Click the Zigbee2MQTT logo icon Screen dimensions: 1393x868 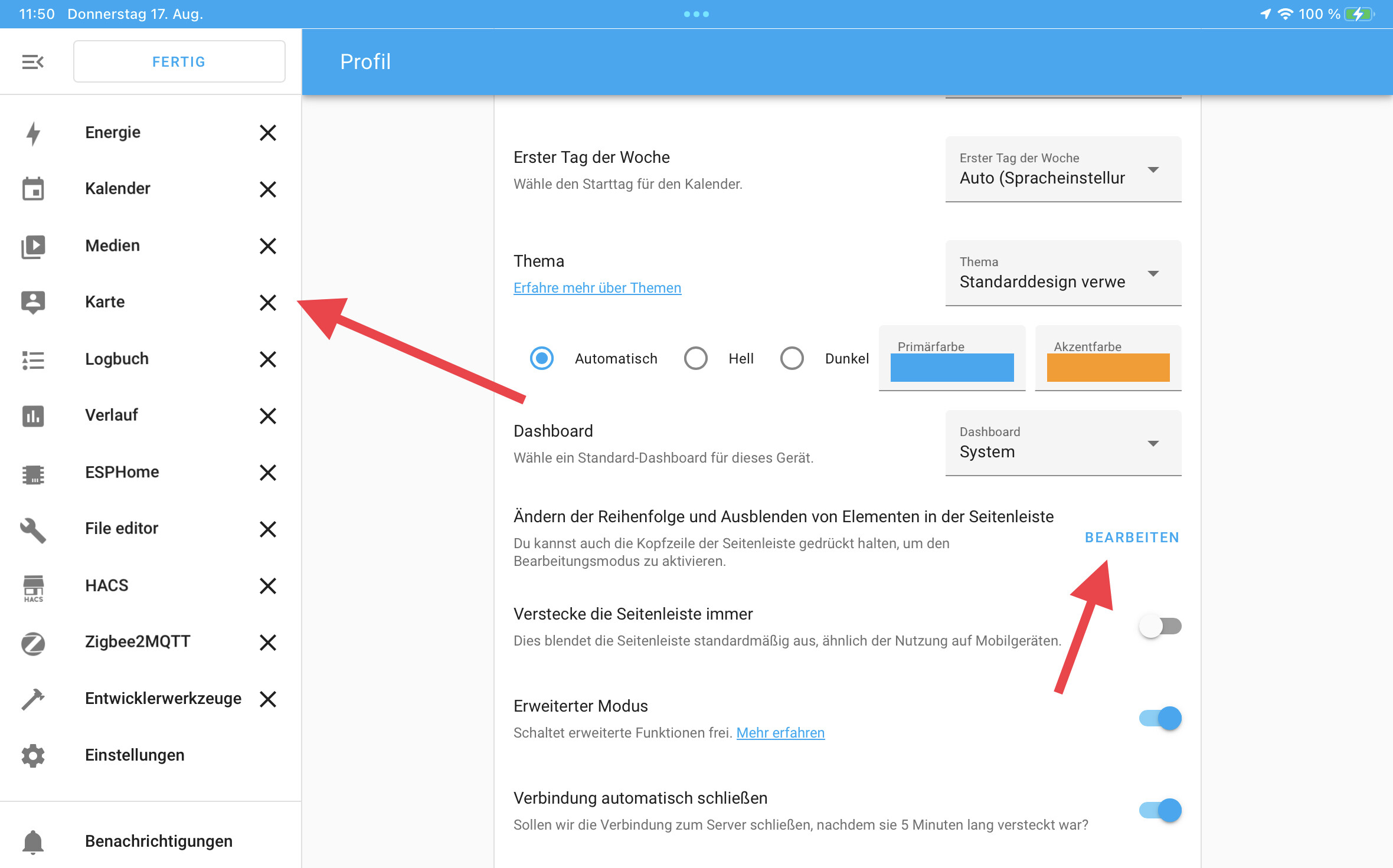(33, 643)
